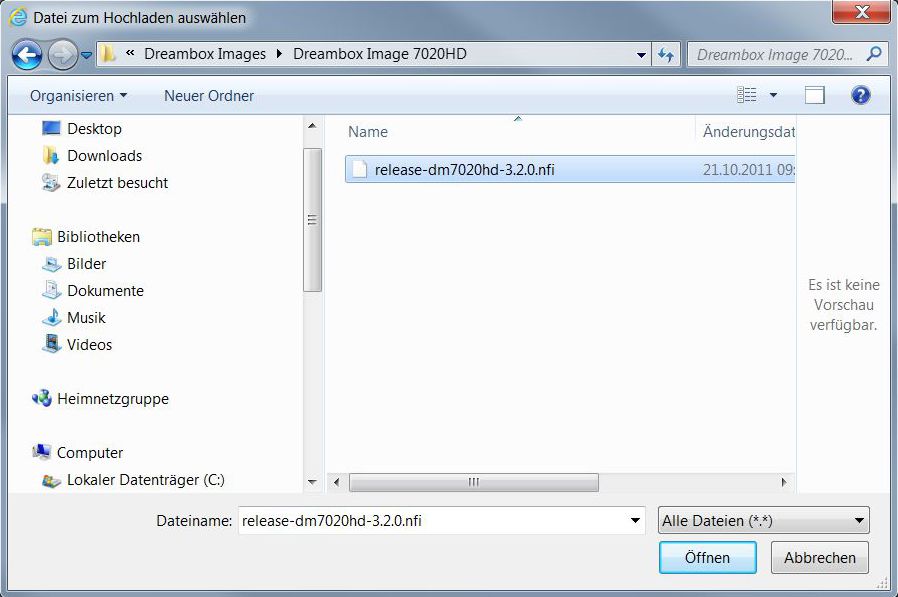The width and height of the screenshot is (898, 597).
Task: Select Computer in the navigation tree
Action: (x=90, y=453)
